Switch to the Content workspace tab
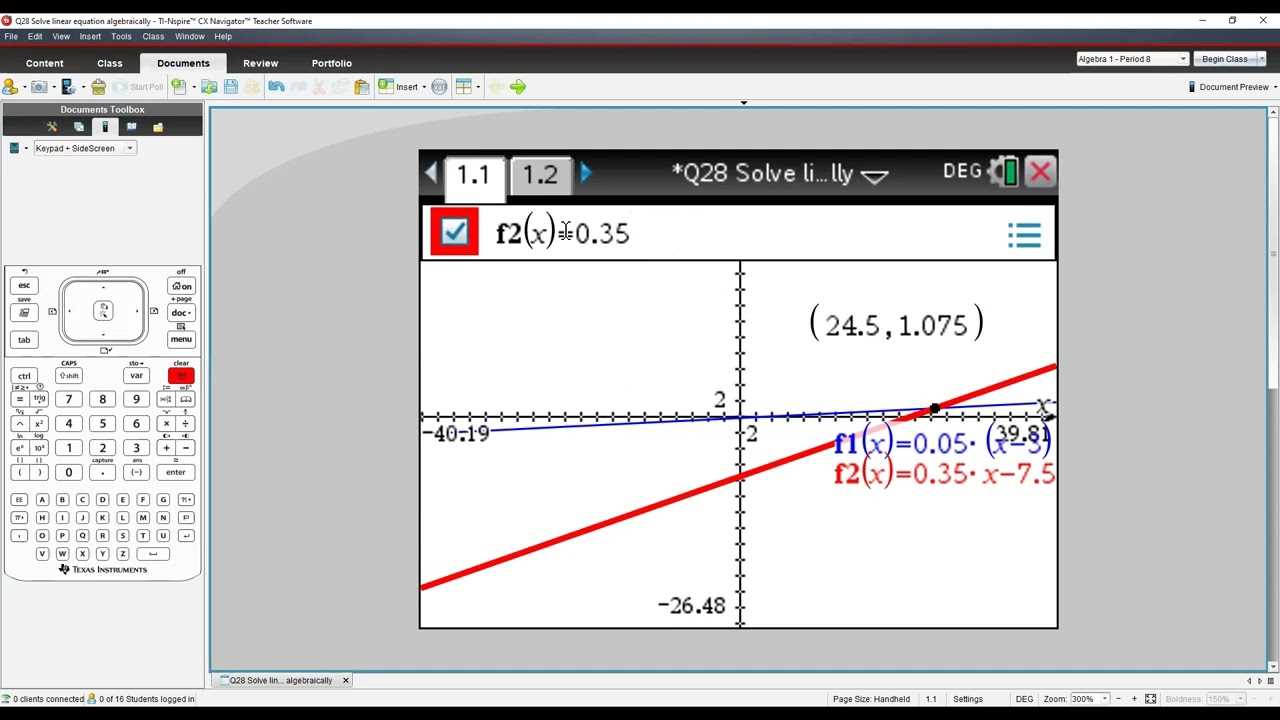The image size is (1280, 720). pyautogui.click(x=45, y=63)
